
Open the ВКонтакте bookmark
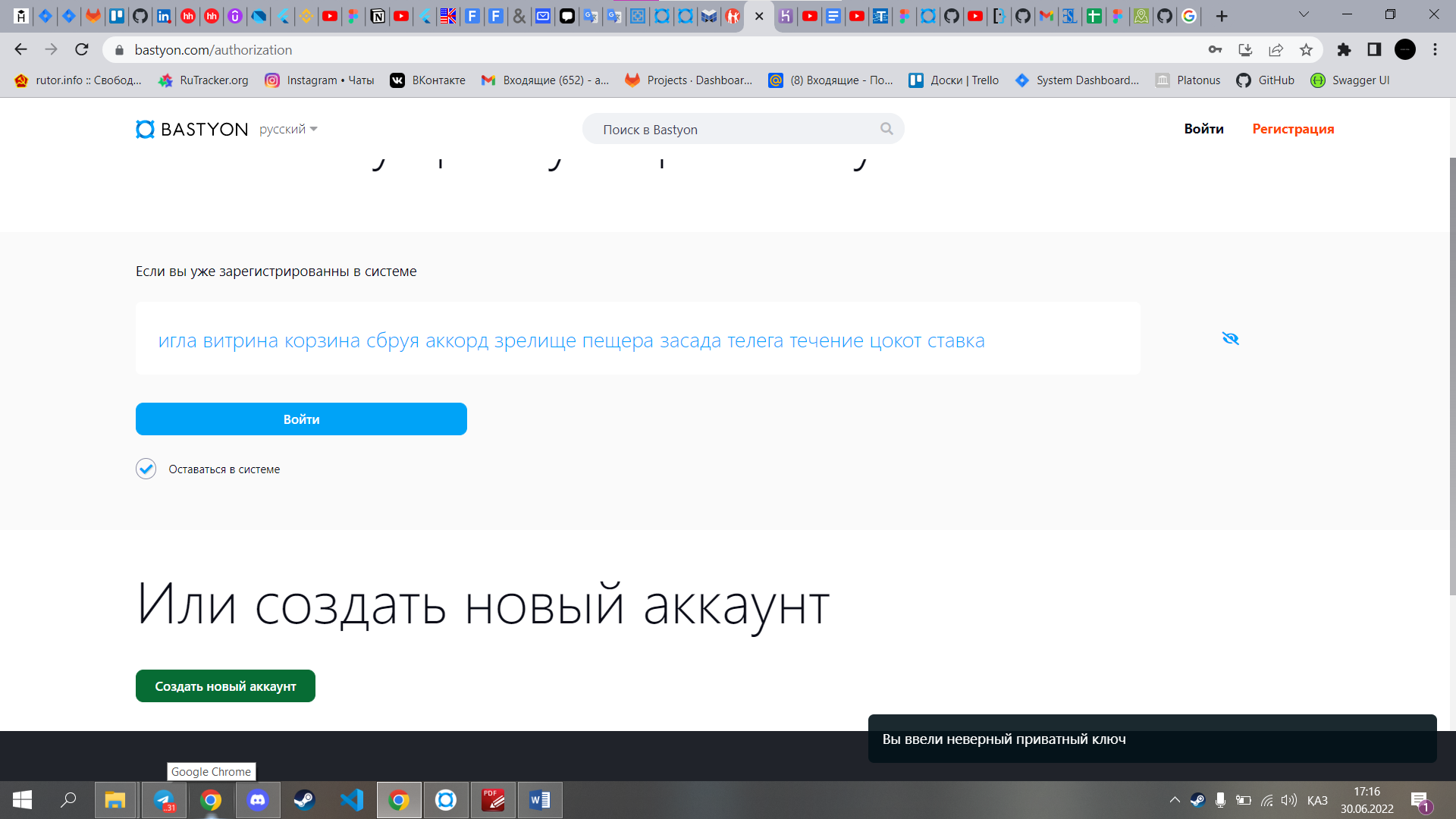click(x=428, y=80)
